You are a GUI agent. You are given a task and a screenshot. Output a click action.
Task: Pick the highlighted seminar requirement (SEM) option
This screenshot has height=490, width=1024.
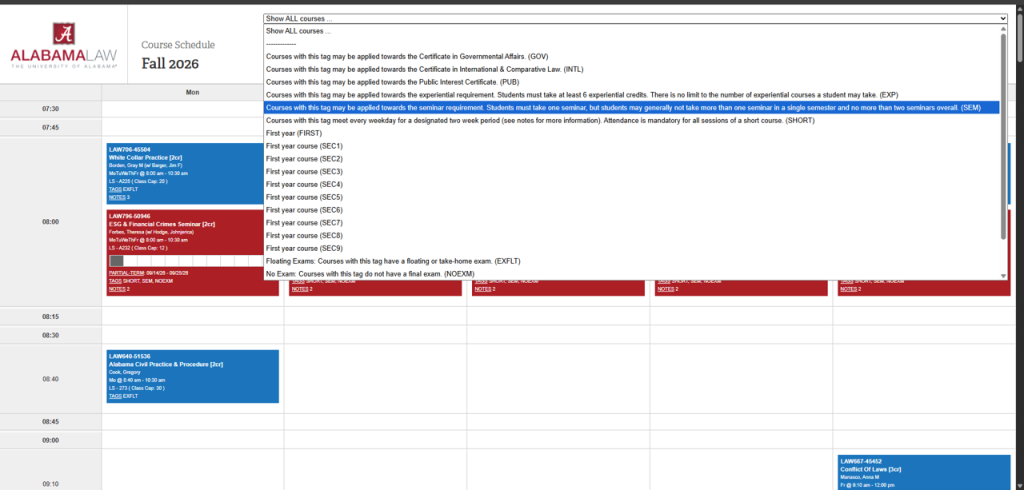pyautogui.click(x=632, y=107)
